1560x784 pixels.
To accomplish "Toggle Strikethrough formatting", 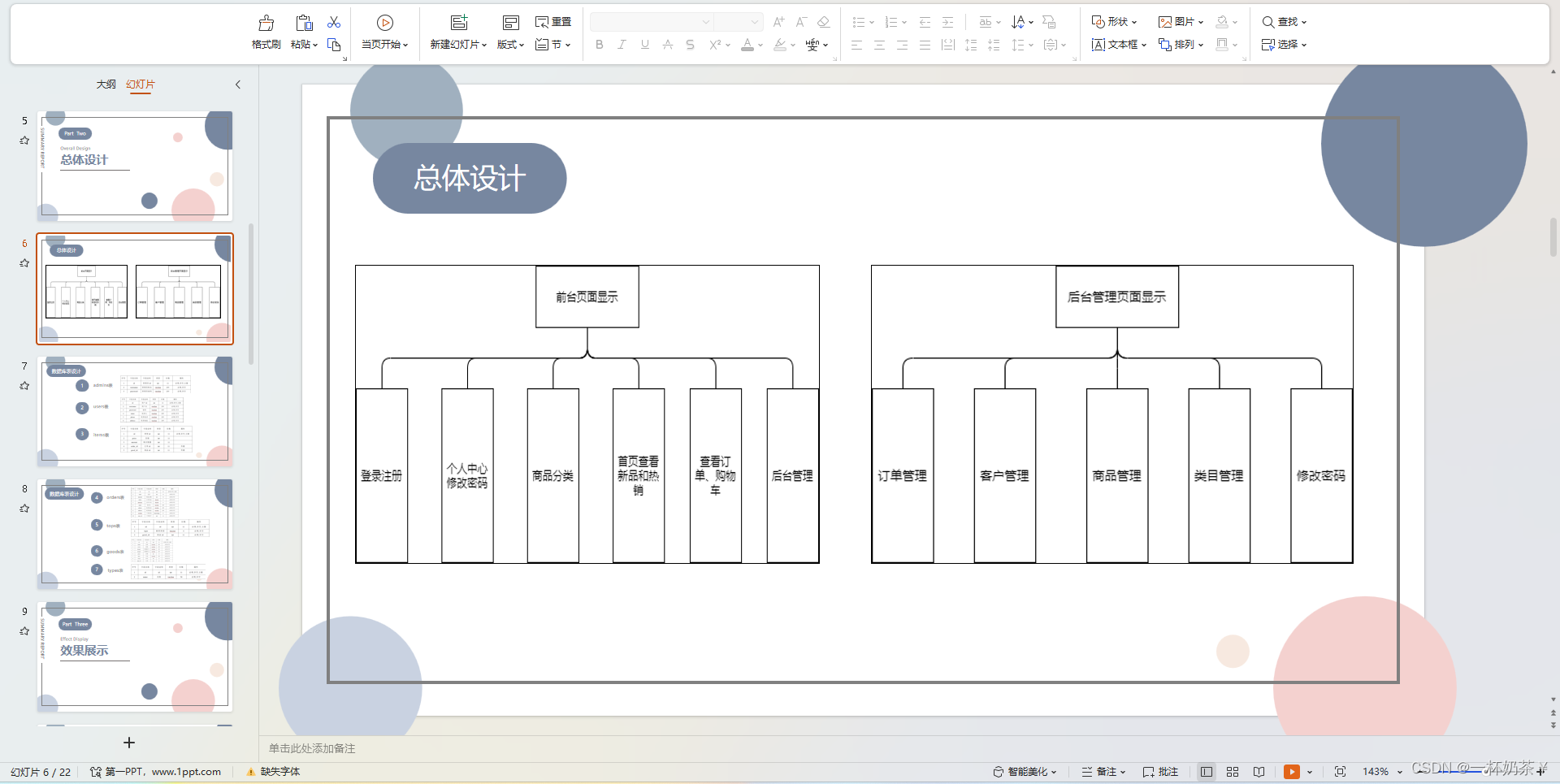I will point(667,45).
